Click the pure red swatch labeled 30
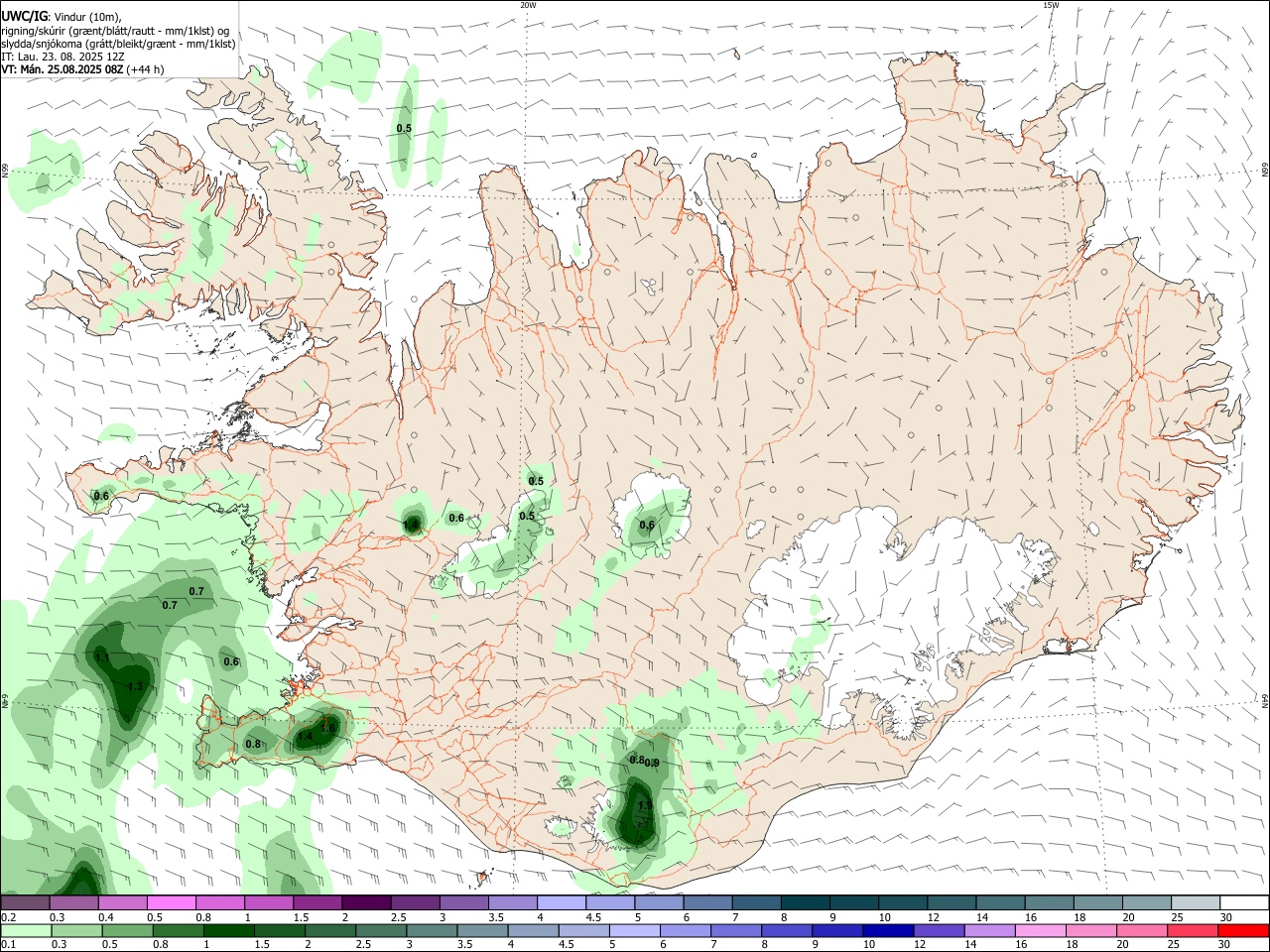Screen dimensions: 1270x952 point(1244,930)
